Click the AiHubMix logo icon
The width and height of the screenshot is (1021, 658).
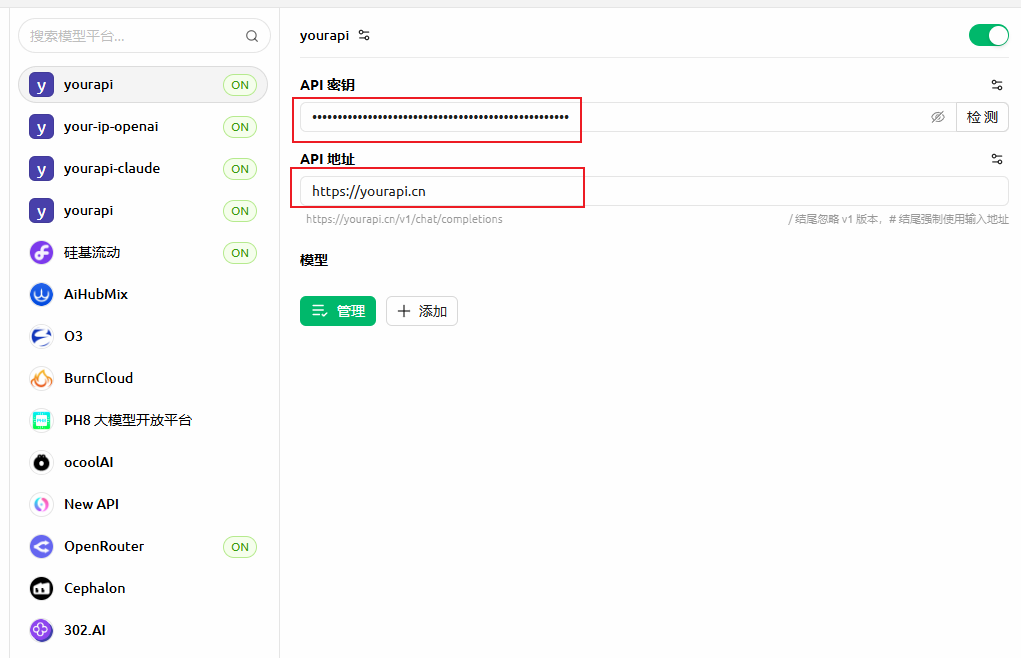click(x=41, y=294)
